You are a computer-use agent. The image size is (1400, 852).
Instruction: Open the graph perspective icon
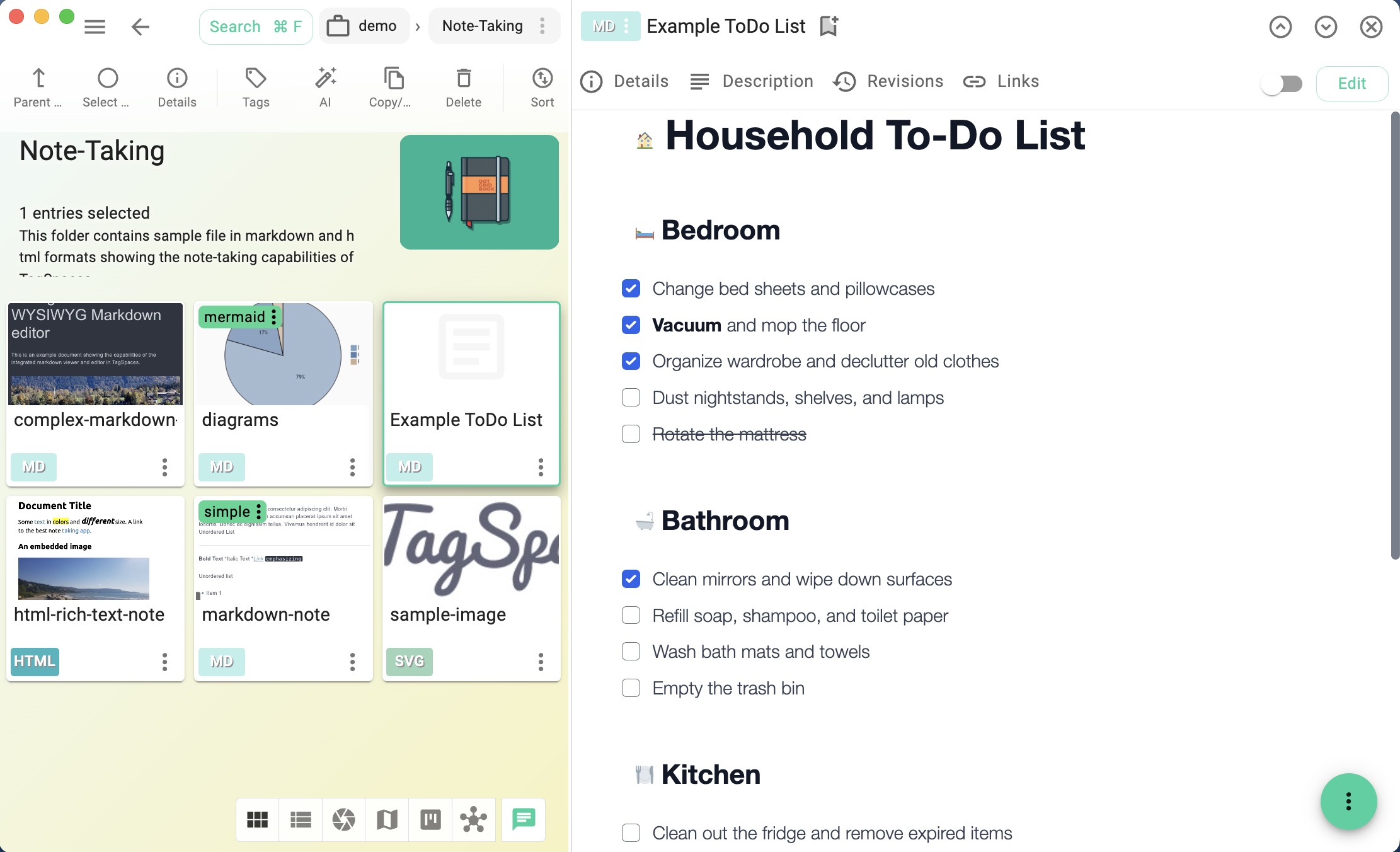coord(473,819)
